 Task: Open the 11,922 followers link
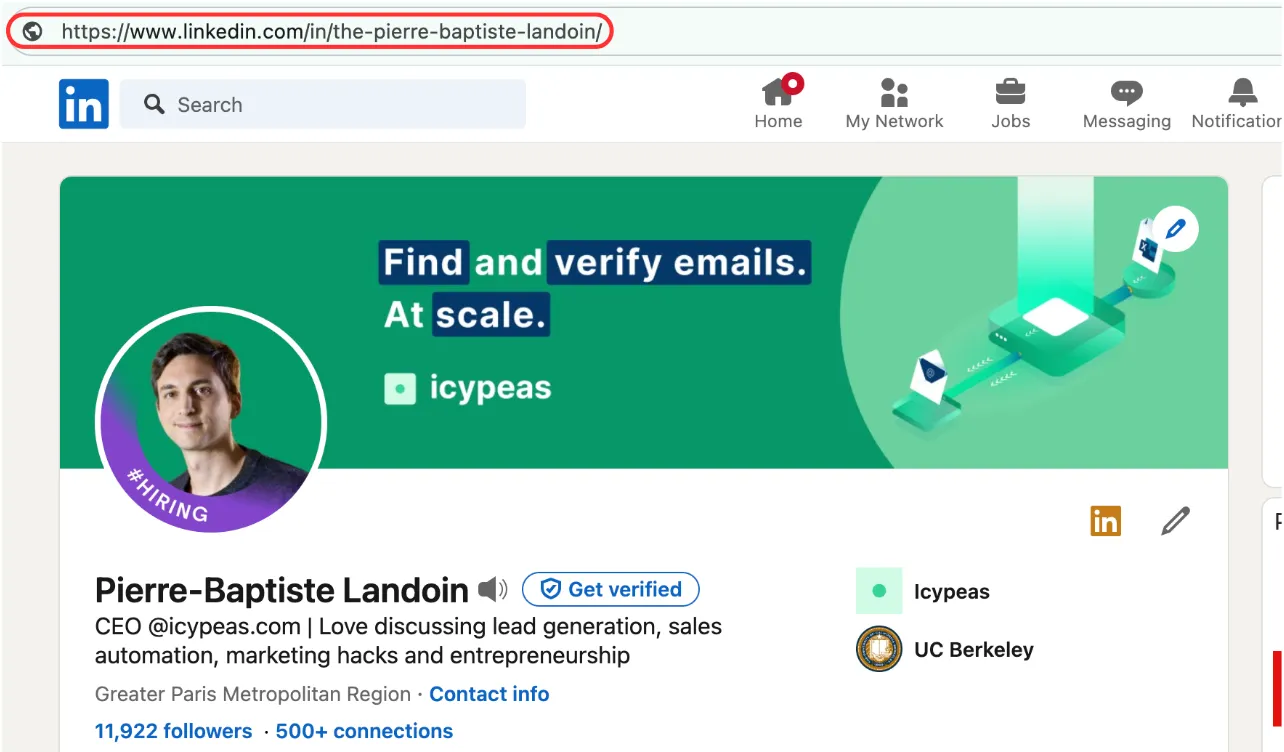[x=173, y=731]
